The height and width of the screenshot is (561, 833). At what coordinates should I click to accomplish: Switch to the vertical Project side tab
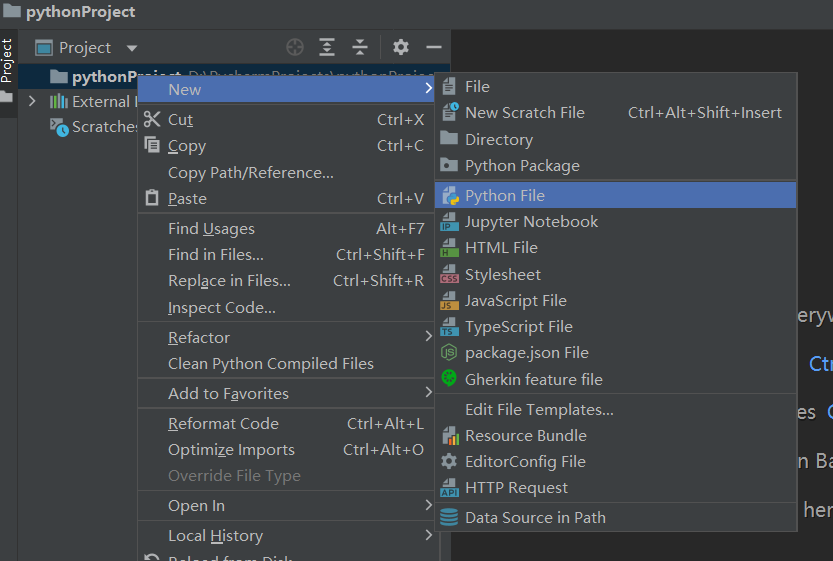tap(7, 62)
